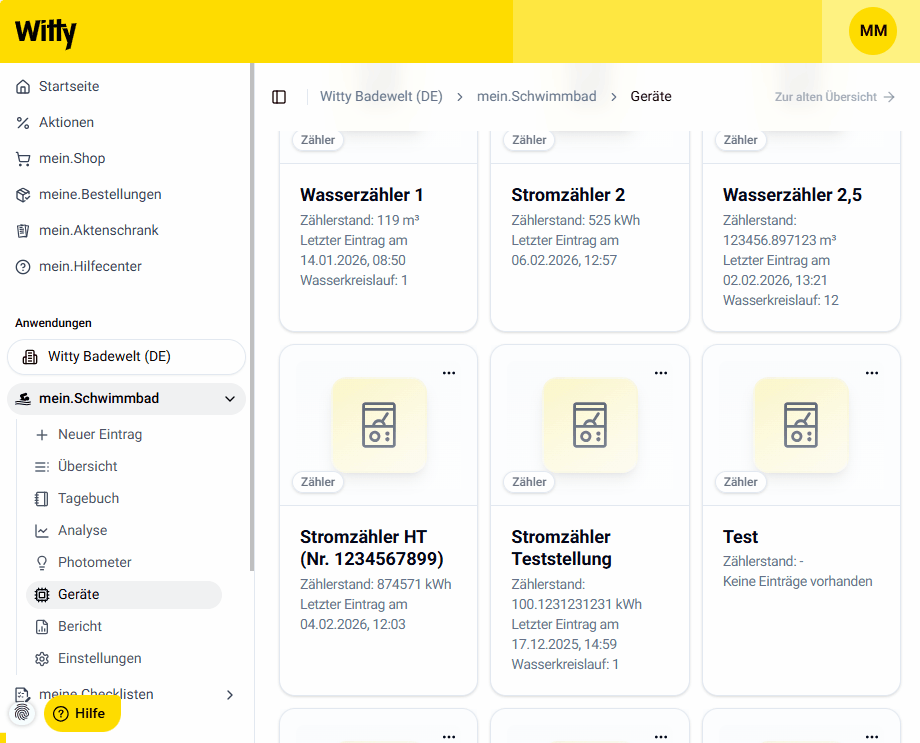Viewport: 920px width, 743px height.
Task: Click Keine Einträge vorhanden text
Action: [797, 582]
